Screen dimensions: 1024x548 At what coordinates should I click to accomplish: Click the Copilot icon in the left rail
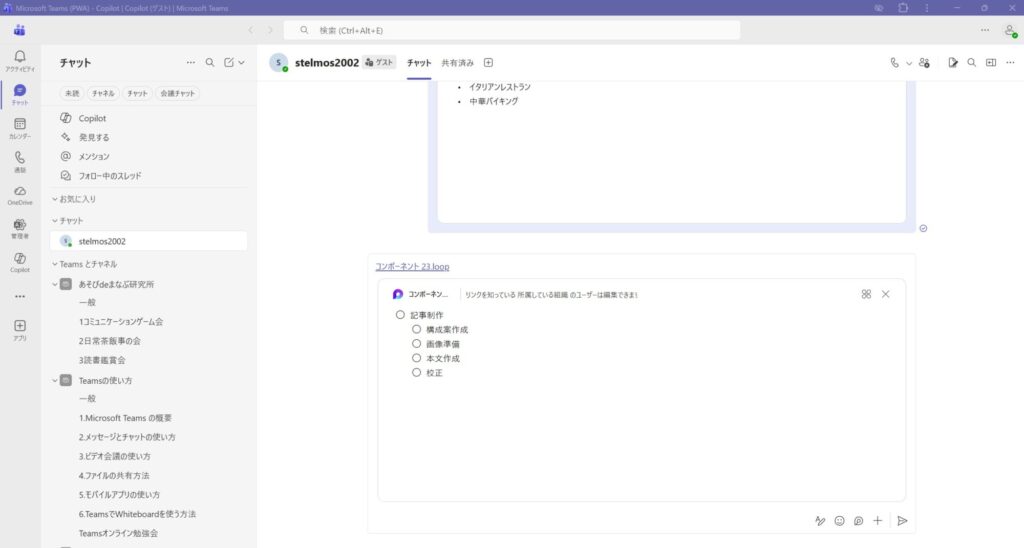tap(20, 260)
